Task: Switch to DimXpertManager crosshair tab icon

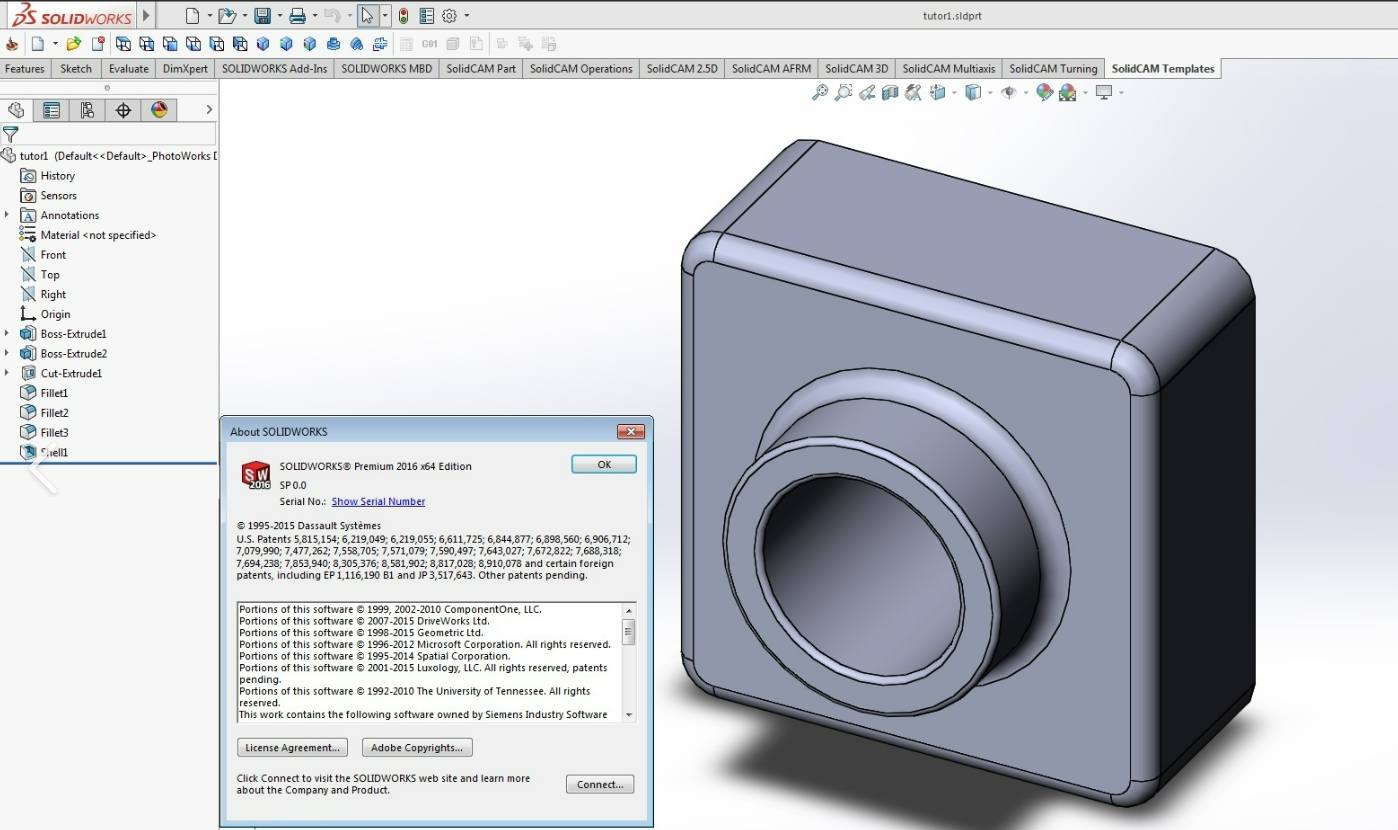Action: click(123, 110)
